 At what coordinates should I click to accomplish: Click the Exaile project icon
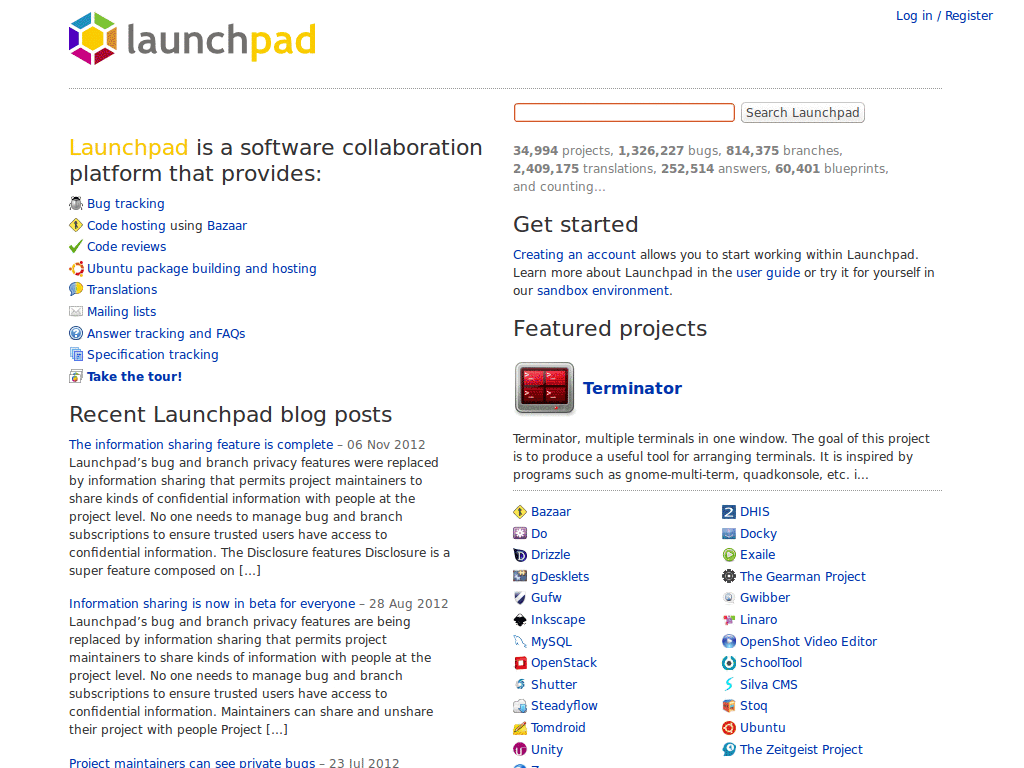coord(729,555)
